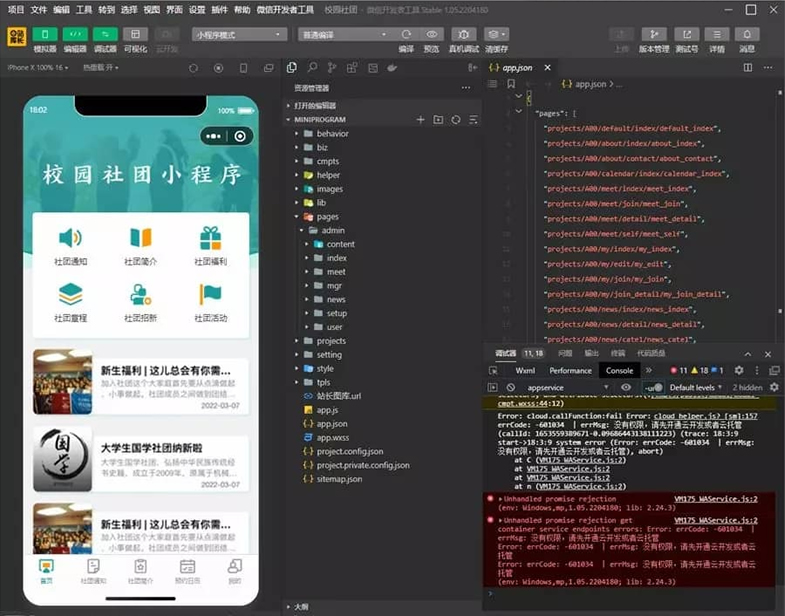Switch to the Performance tab
This screenshot has height=616, width=785.
[570, 371]
